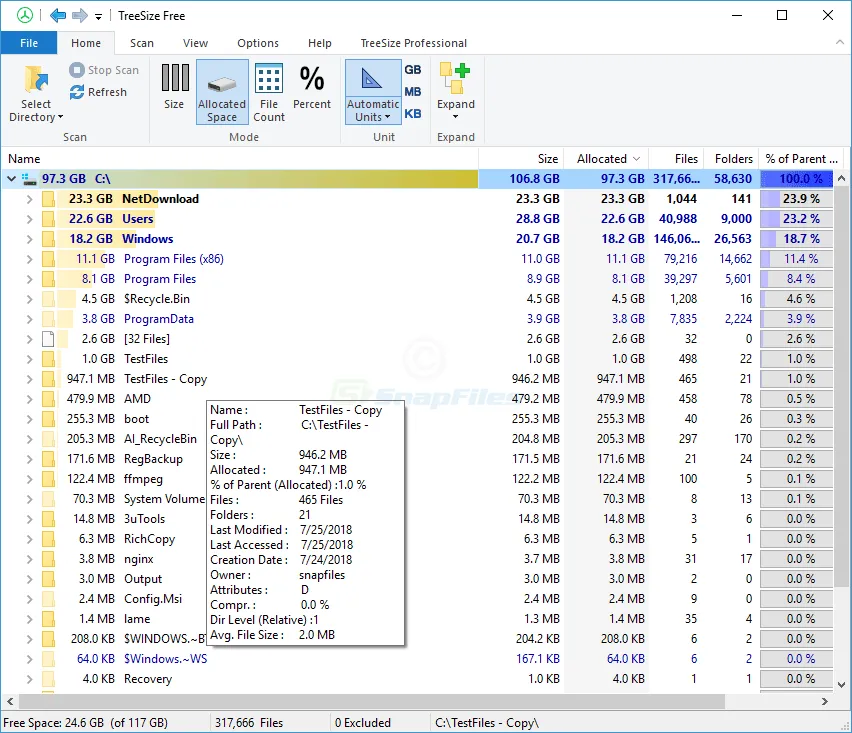Click the Program Files folder icon
The height and width of the screenshot is (733, 852).
(48, 279)
